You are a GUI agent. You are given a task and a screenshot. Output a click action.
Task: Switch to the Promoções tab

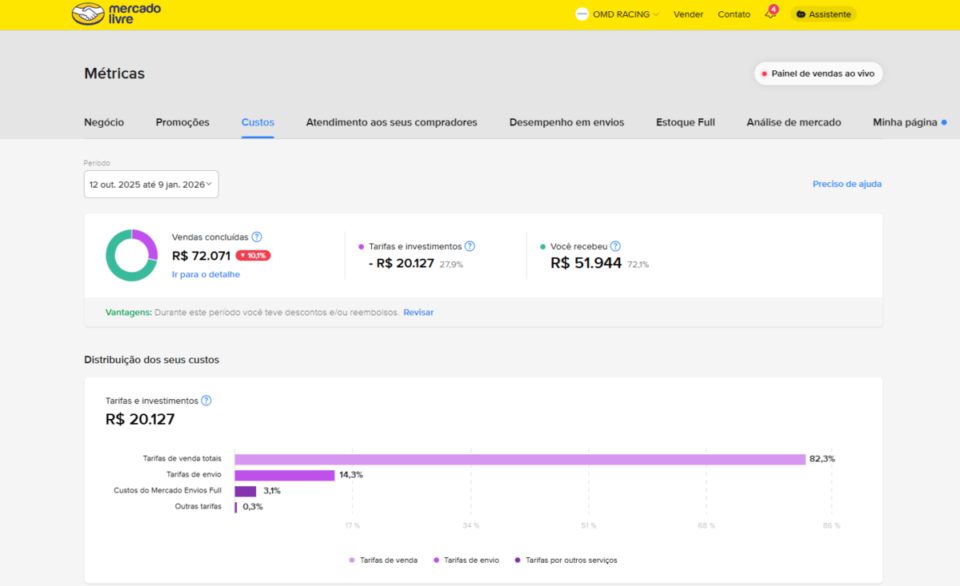click(182, 122)
